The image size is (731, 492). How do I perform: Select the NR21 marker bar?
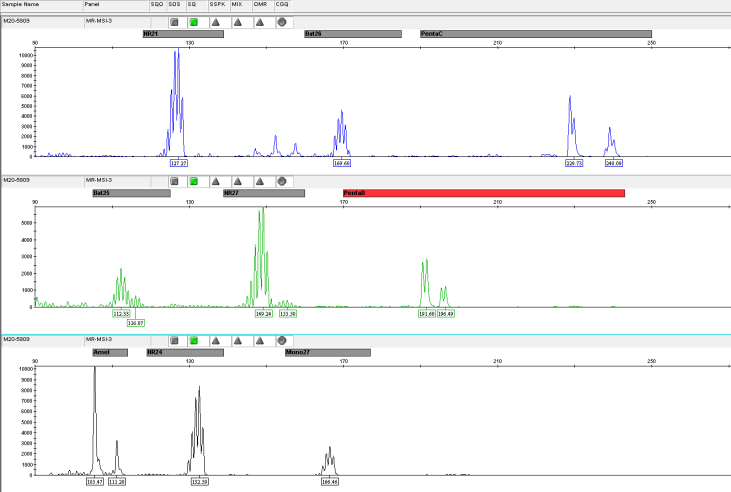182,34
